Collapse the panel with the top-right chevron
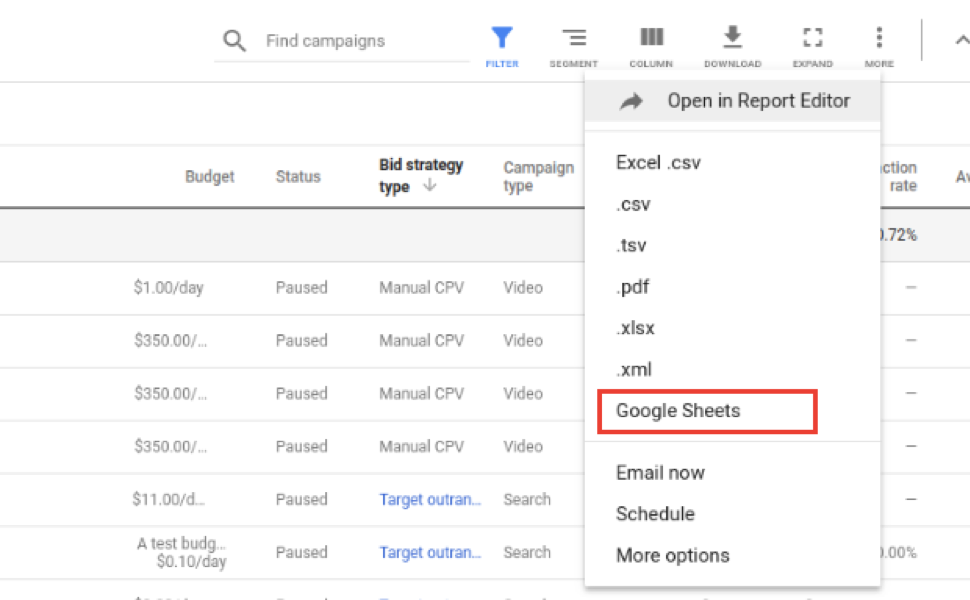This screenshot has width=970, height=600. tap(961, 41)
